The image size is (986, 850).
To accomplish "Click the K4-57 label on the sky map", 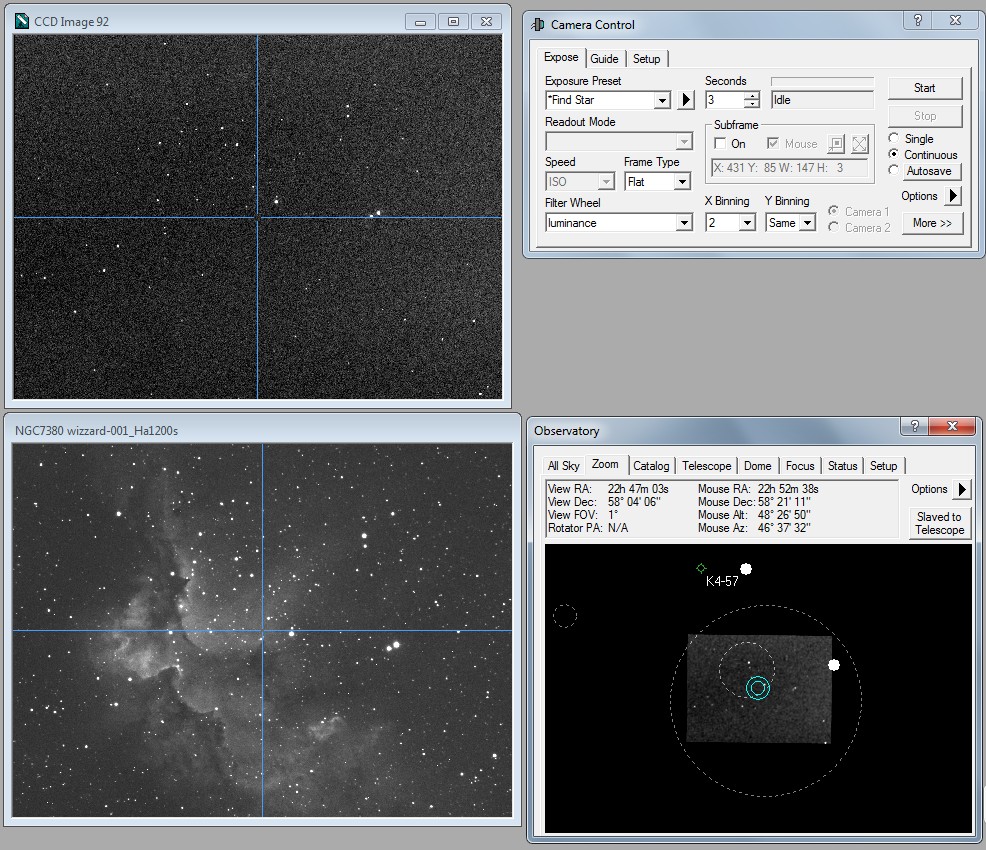I will pyautogui.click(x=722, y=582).
